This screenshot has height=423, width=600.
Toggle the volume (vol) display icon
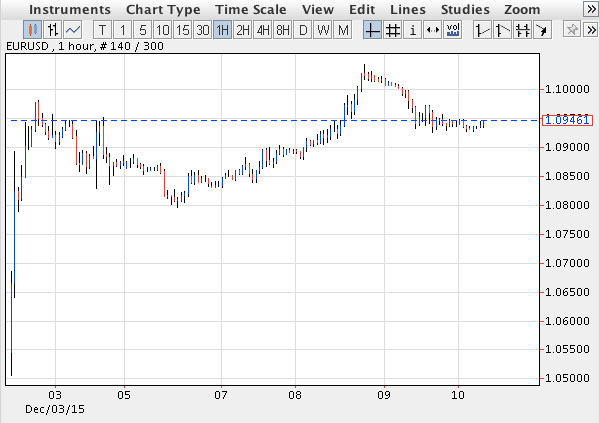[x=453, y=30]
